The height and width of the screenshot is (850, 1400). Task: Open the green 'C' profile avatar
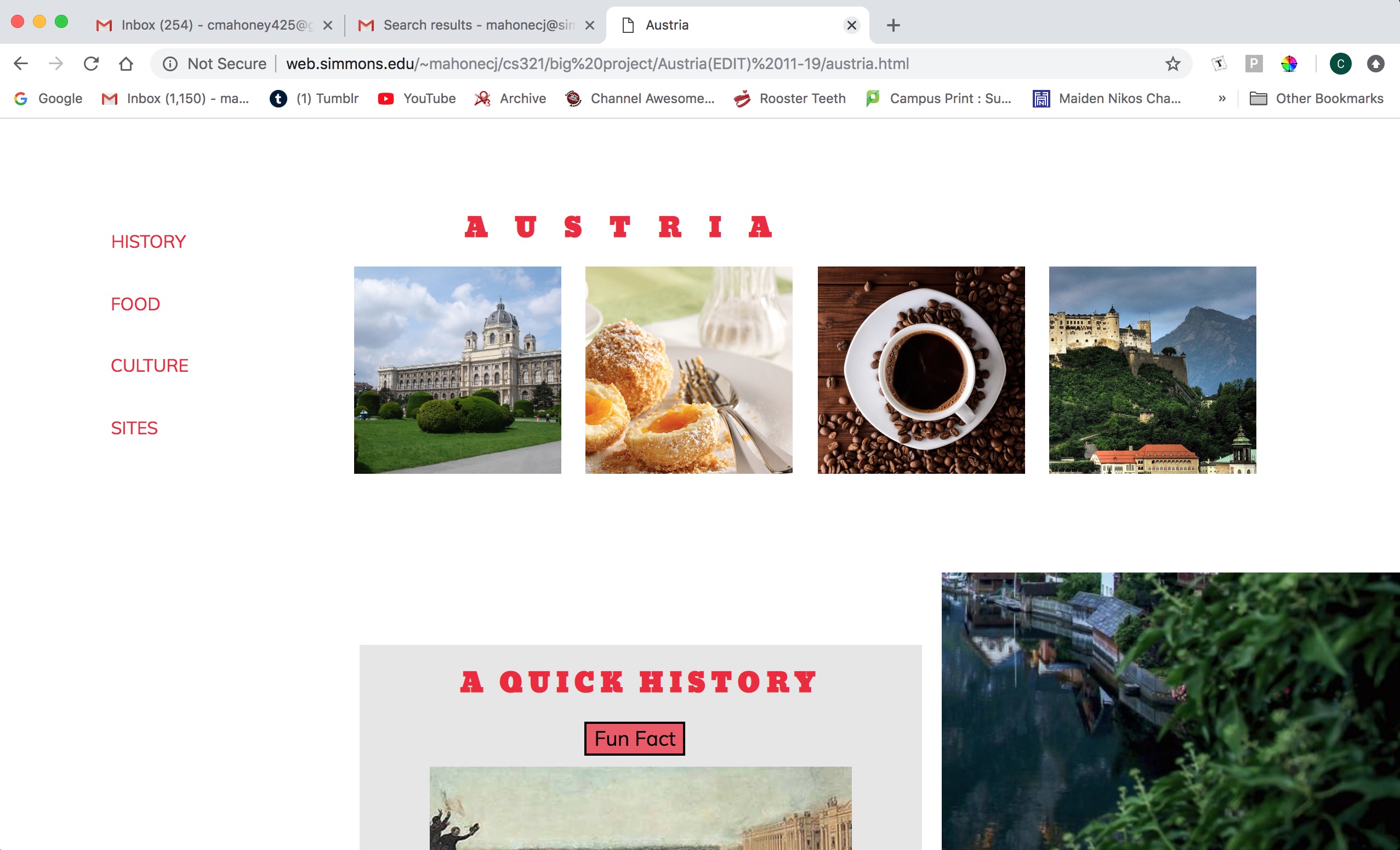1340,64
